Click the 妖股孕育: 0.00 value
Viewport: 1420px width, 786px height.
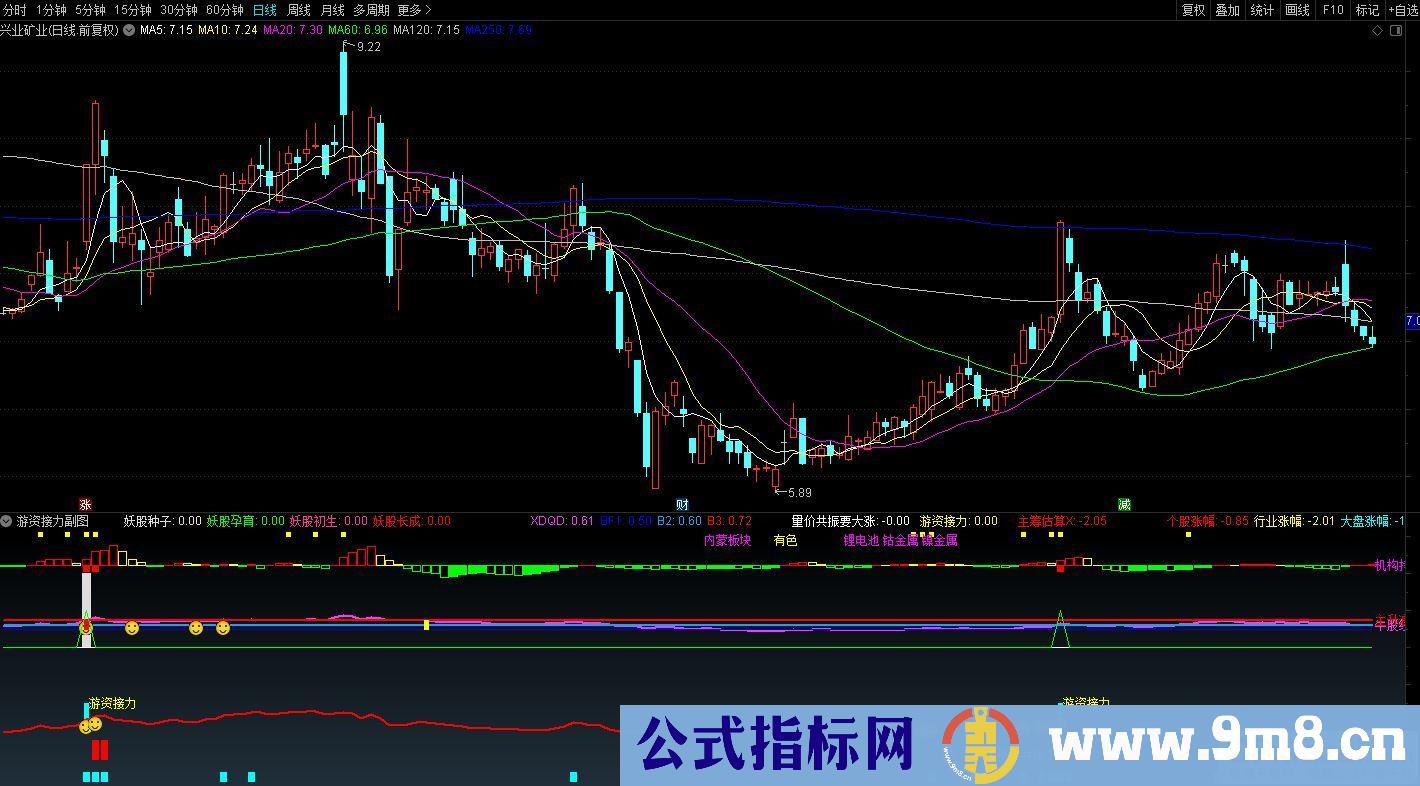click(x=245, y=521)
